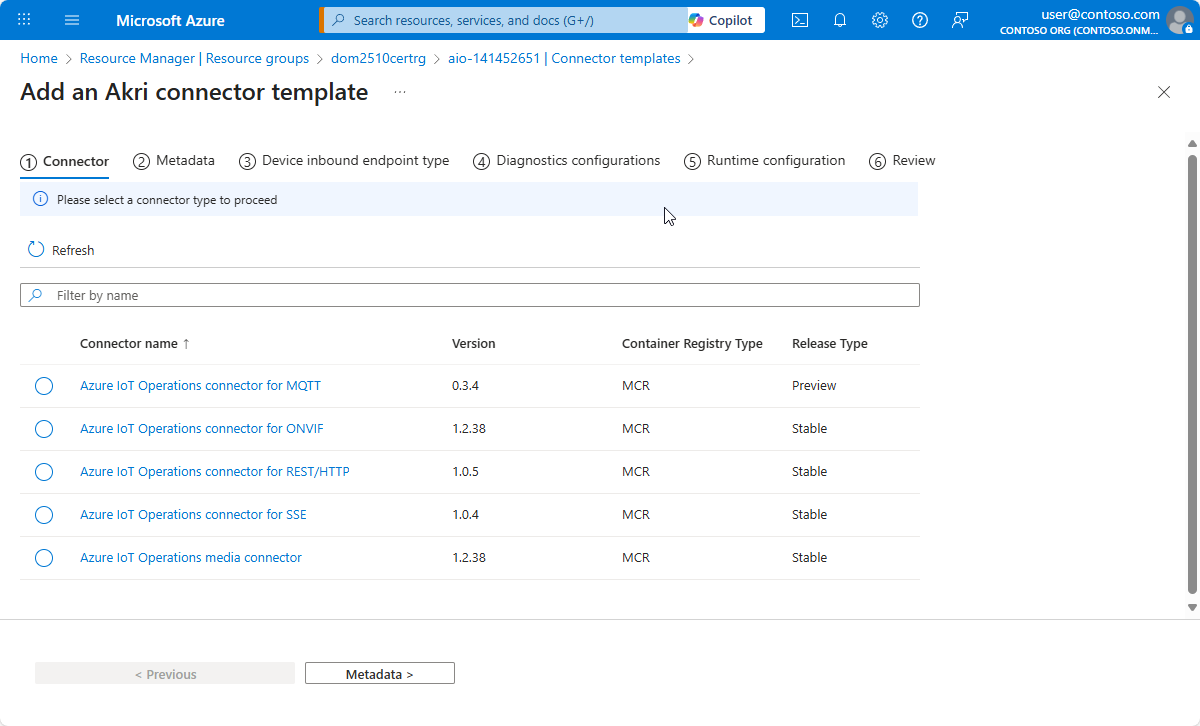
Task: Refresh the connector template list
Action: tap(60, 249)
